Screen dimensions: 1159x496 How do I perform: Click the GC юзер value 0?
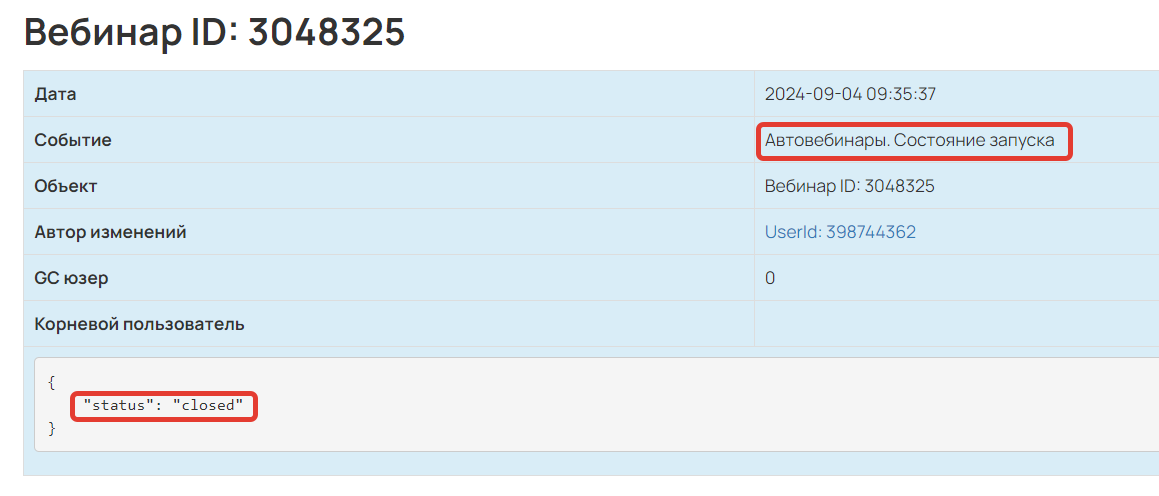(x=770, y=279)
